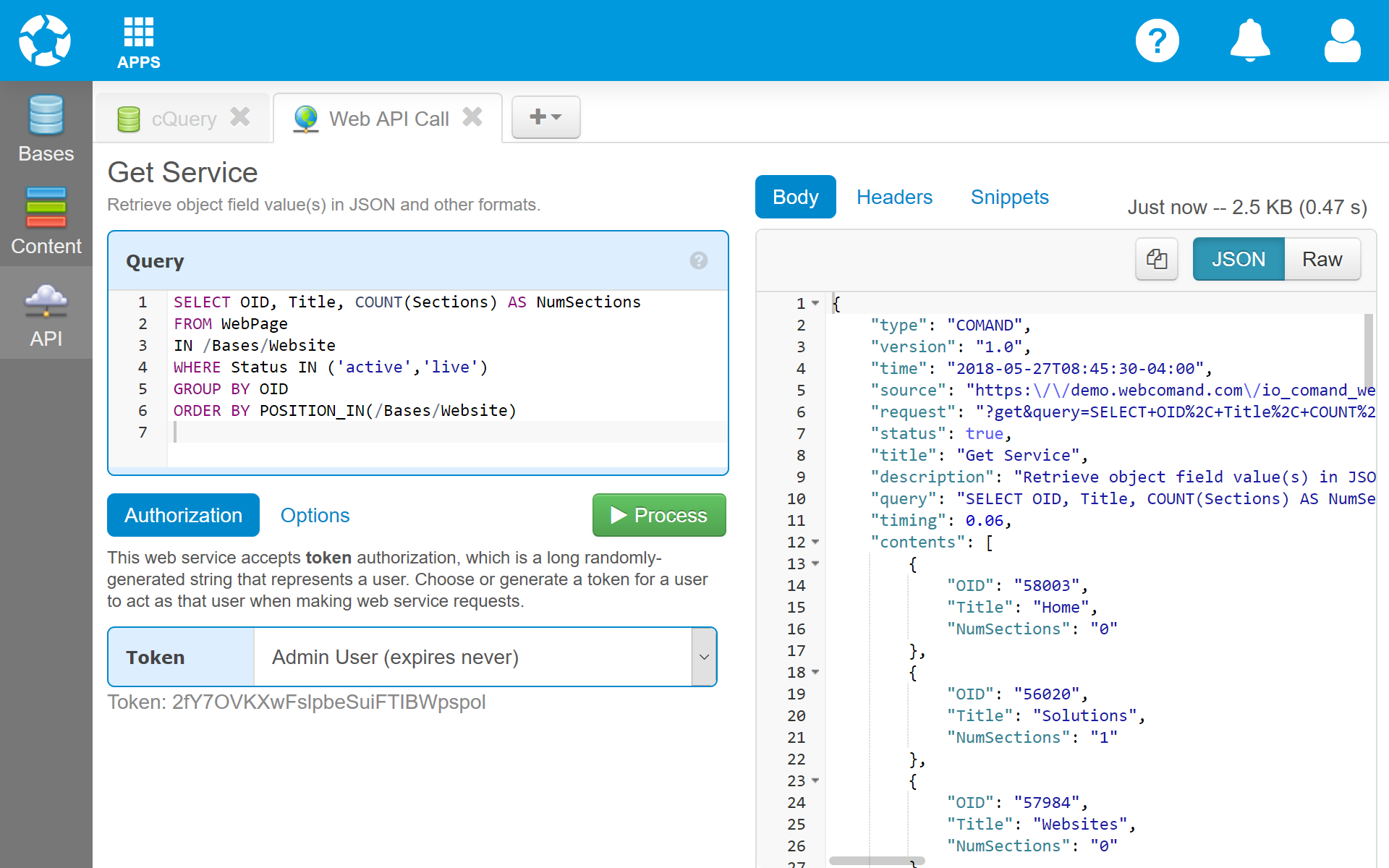Switch to the Snippets tab

(1009, 197)
